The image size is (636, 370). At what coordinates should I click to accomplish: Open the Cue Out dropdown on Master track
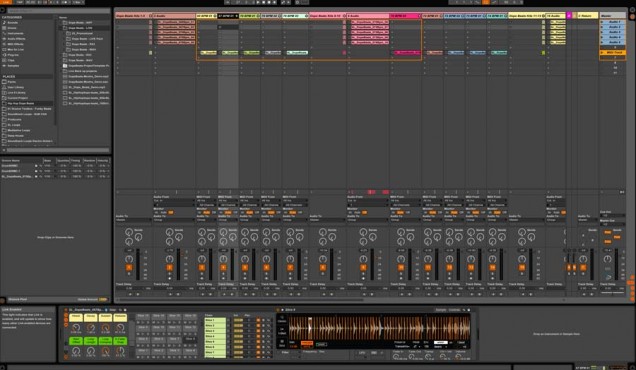tap(612, 215)
